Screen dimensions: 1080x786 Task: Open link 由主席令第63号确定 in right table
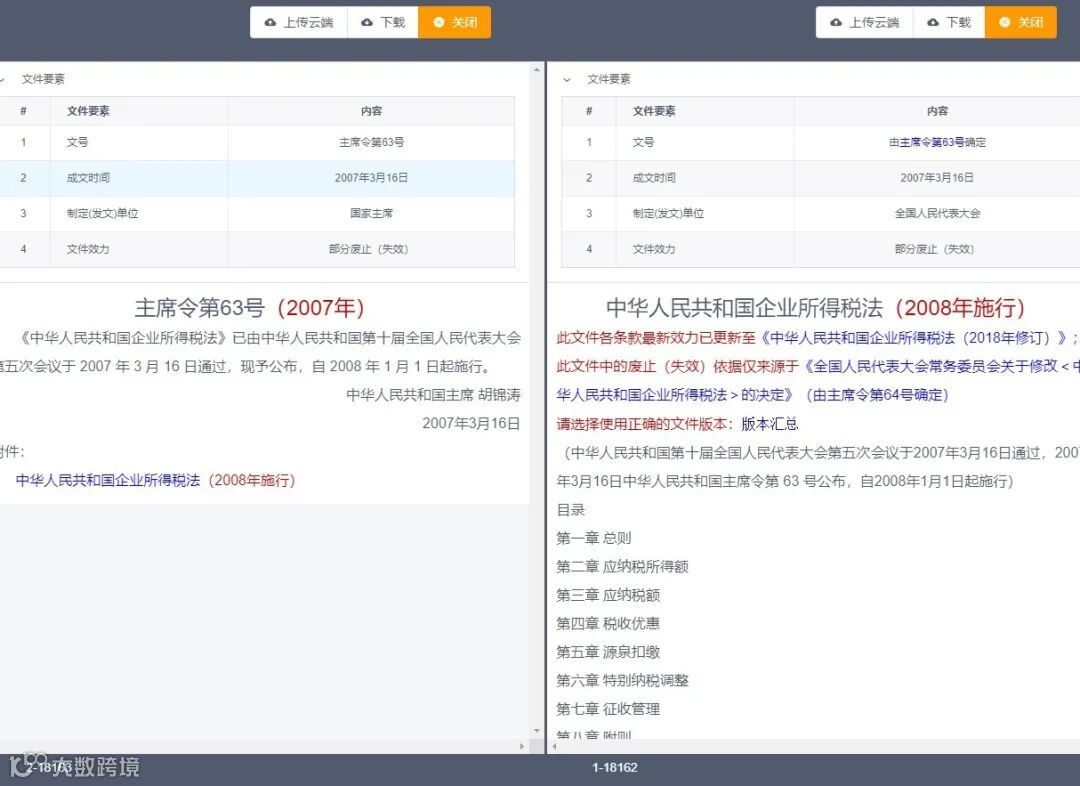937,142
